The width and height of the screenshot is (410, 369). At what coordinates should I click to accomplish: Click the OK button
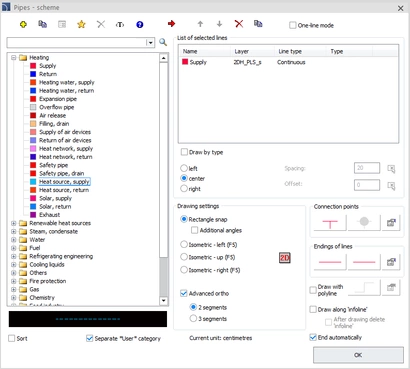[x=358, y=355]
